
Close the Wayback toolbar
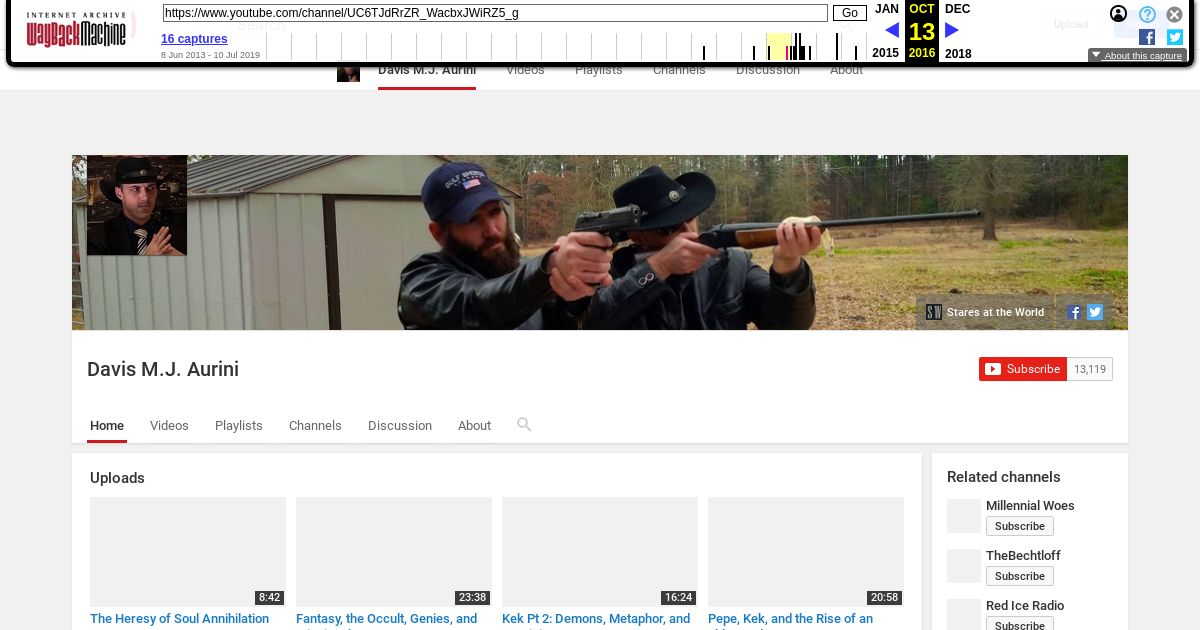tap(1175, 14)
